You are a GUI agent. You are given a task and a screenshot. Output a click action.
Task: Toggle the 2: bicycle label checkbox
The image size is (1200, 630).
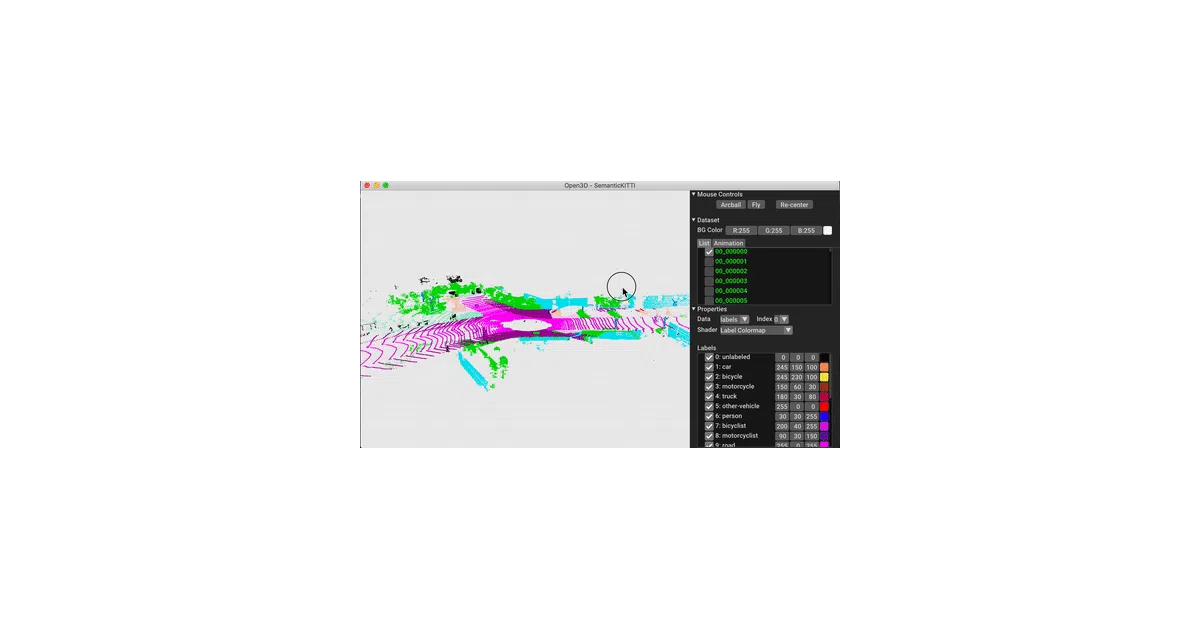(709, 377)
